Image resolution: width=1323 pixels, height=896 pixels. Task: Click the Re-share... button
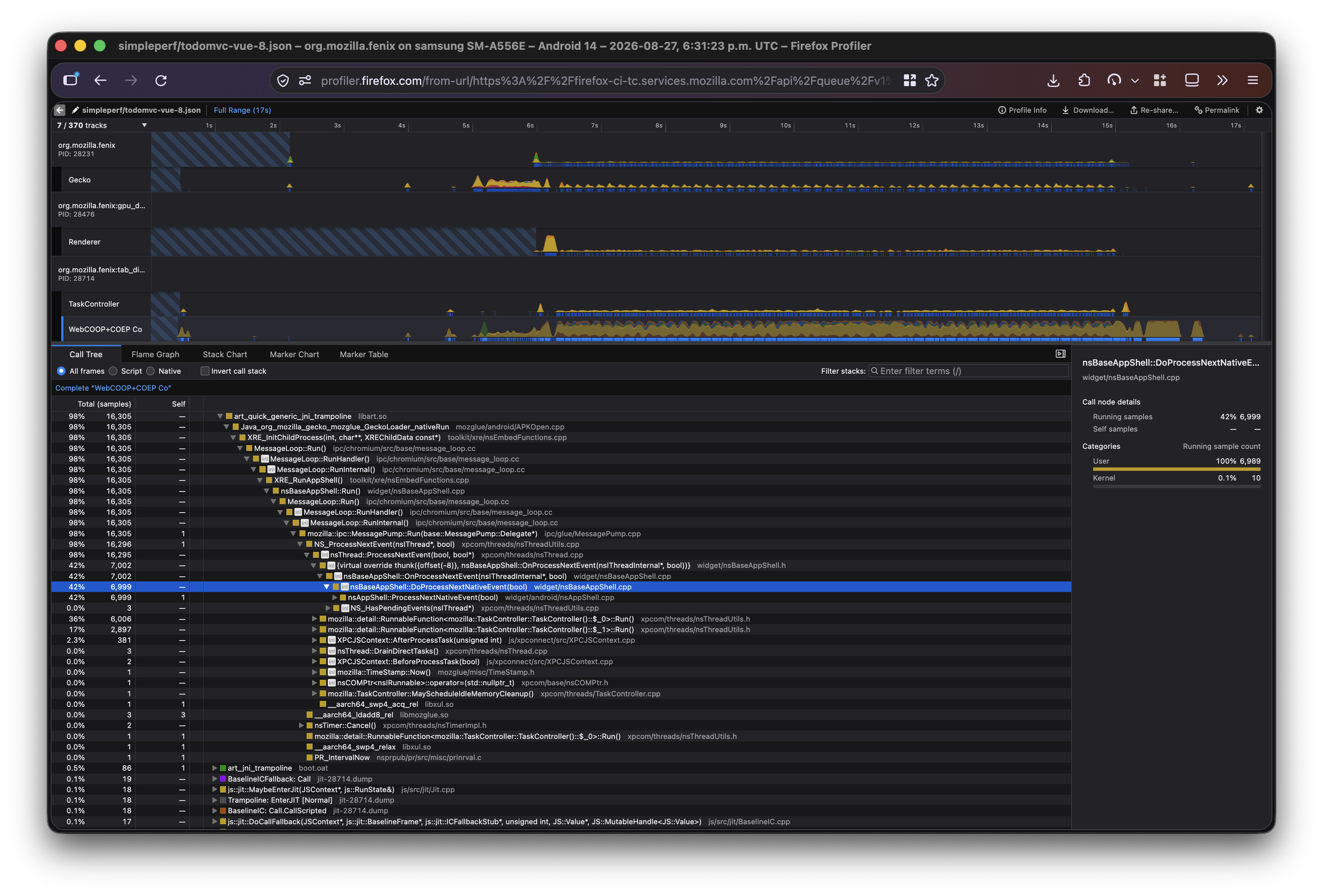tap(1154, 110)
